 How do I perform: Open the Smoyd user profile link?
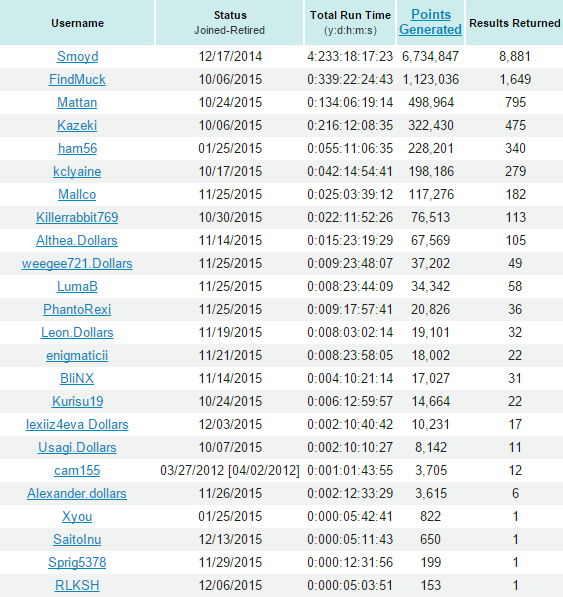click(77, 57)
